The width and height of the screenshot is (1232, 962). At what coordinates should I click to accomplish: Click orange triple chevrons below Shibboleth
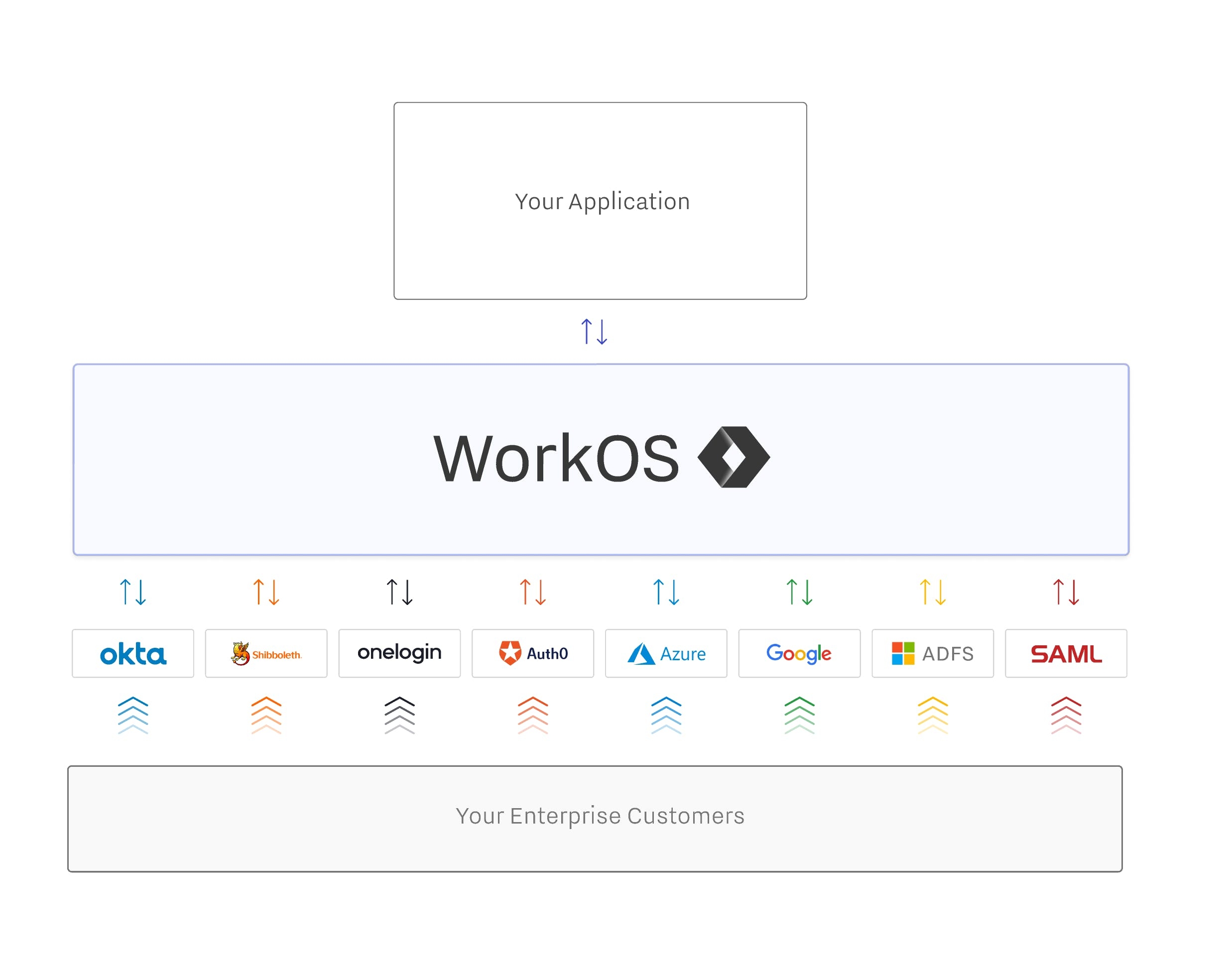coord(266,716)
